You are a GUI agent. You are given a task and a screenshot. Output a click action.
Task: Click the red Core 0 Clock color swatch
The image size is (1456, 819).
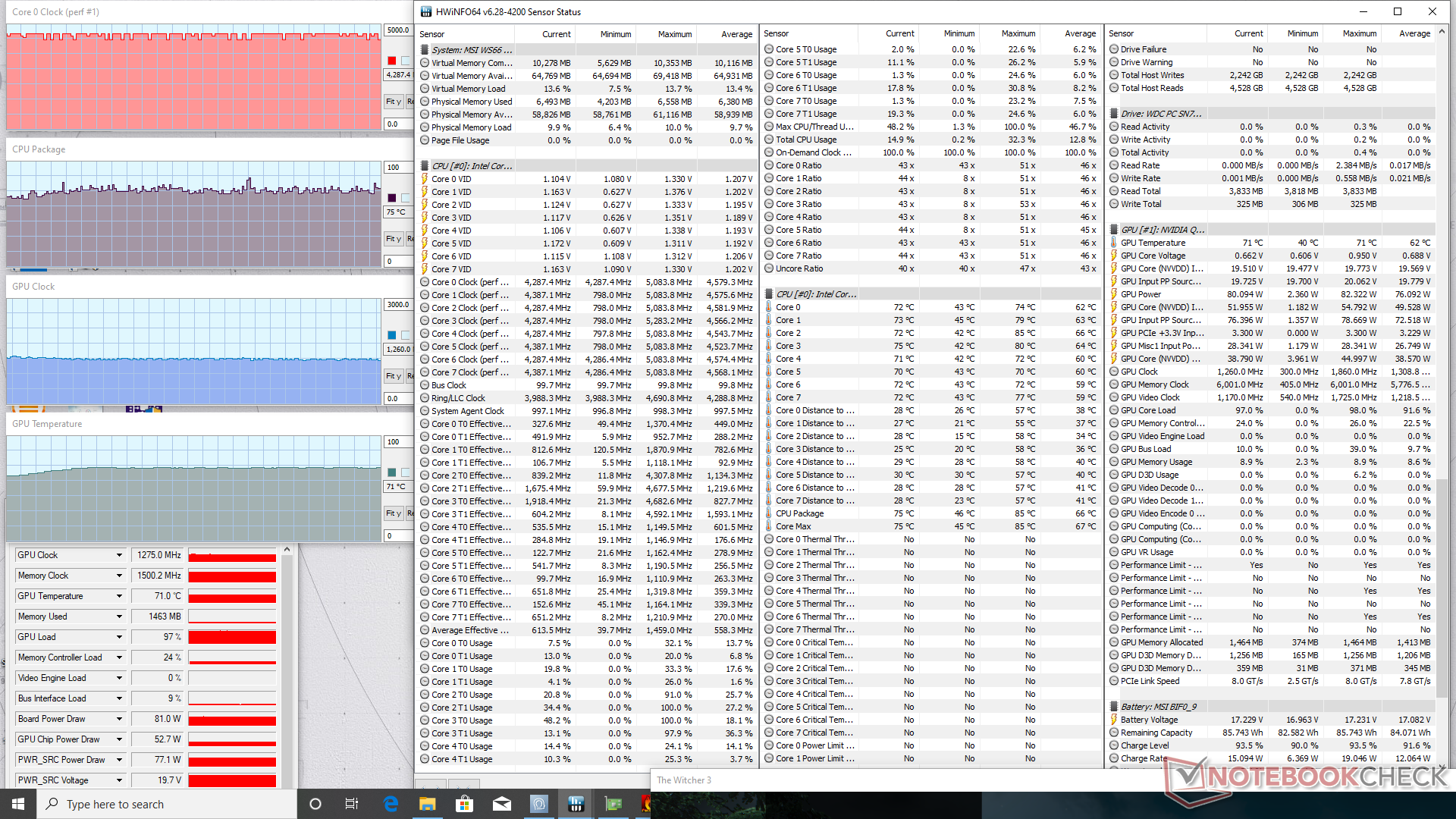coord(392,61)
